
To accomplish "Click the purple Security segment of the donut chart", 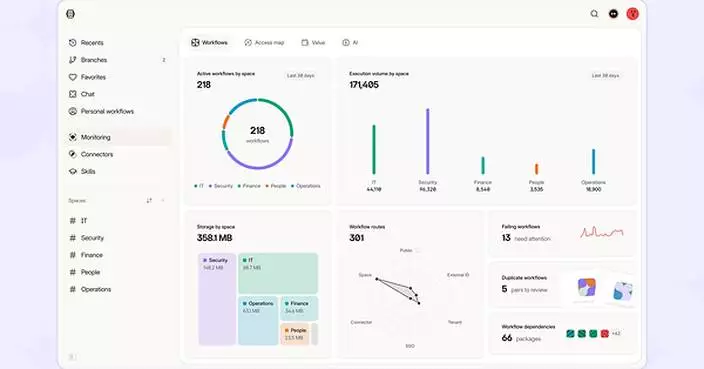I will (x=261, y=167).
